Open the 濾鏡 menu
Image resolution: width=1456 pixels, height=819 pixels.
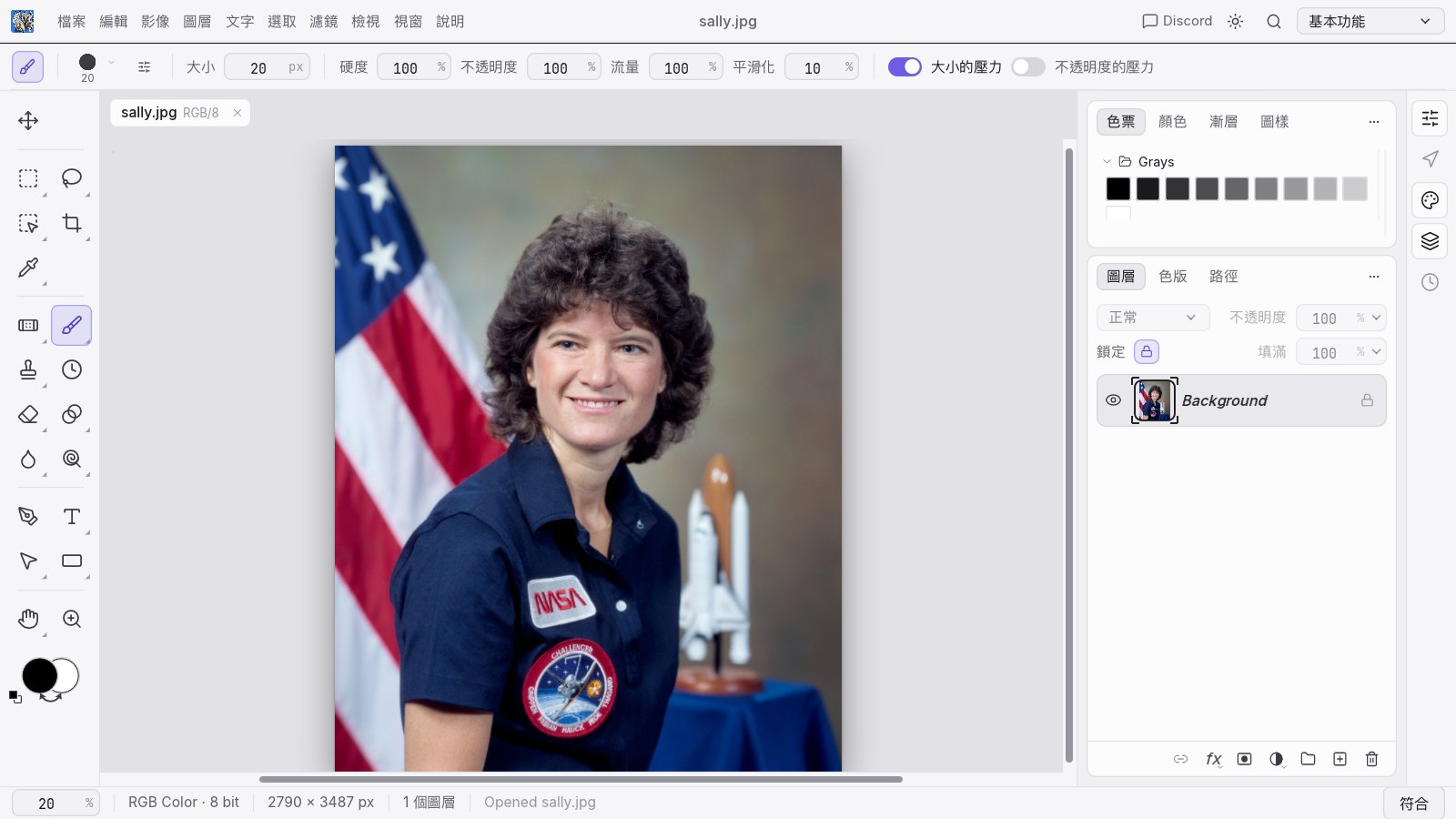pyautogui.click(x=324, y=21)
